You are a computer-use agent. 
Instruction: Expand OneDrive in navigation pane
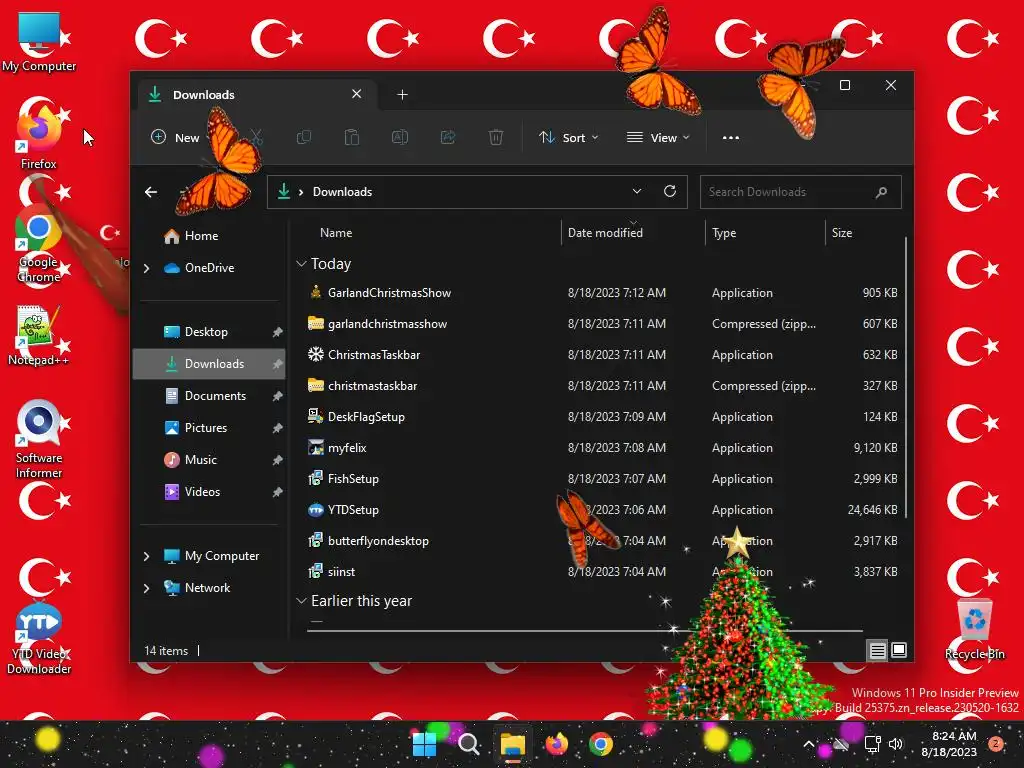(x=146, y=268)
